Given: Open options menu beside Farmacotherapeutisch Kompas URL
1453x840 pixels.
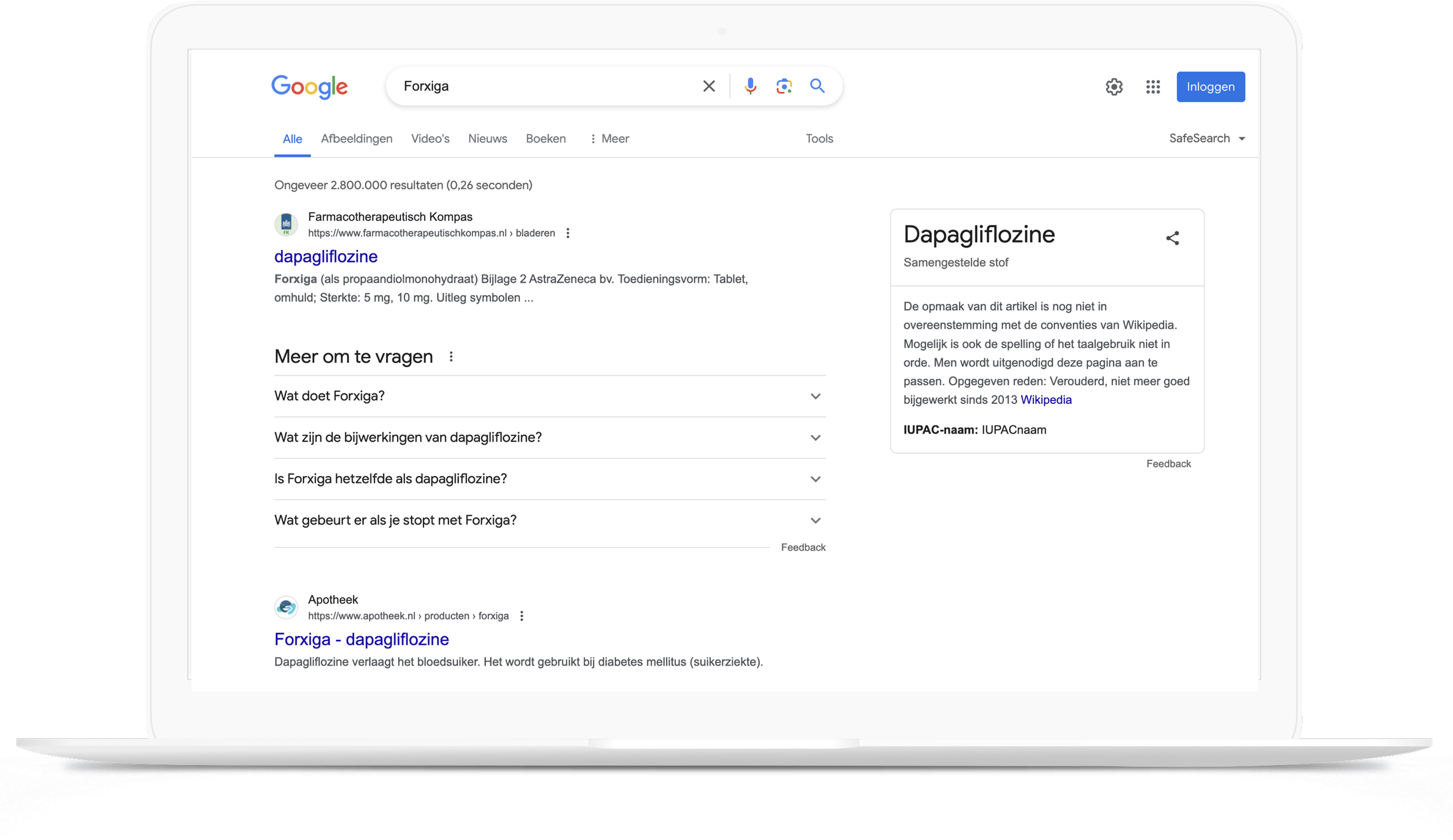Looking at the screenshot, I should [x=568, y=233].
